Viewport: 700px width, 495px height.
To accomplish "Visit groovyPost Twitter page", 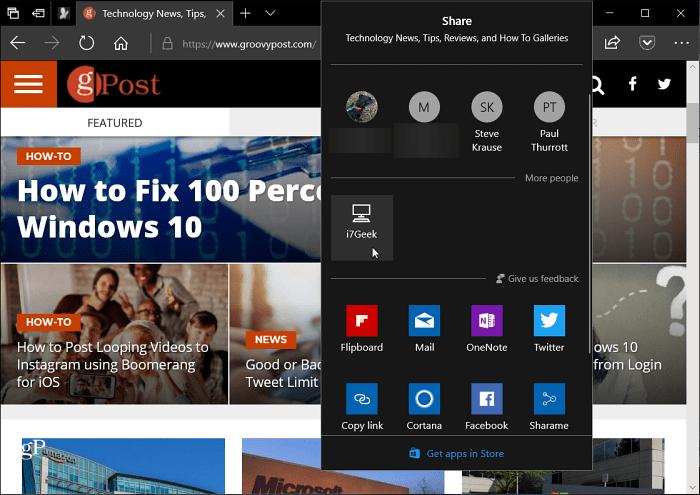I will click(664, 83).
